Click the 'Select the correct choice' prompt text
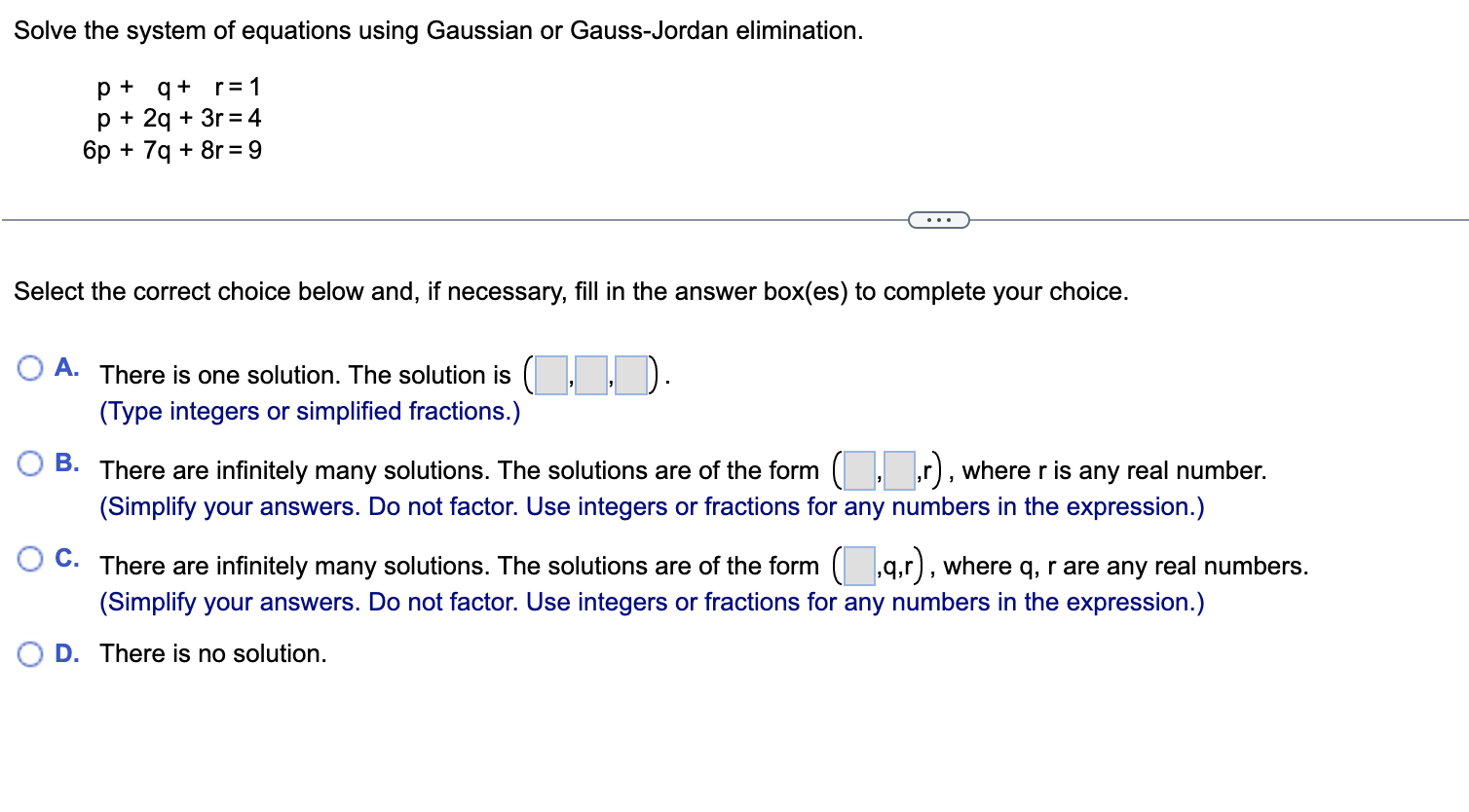Screen dimensions: 1469x812 [x=571, y=291]
